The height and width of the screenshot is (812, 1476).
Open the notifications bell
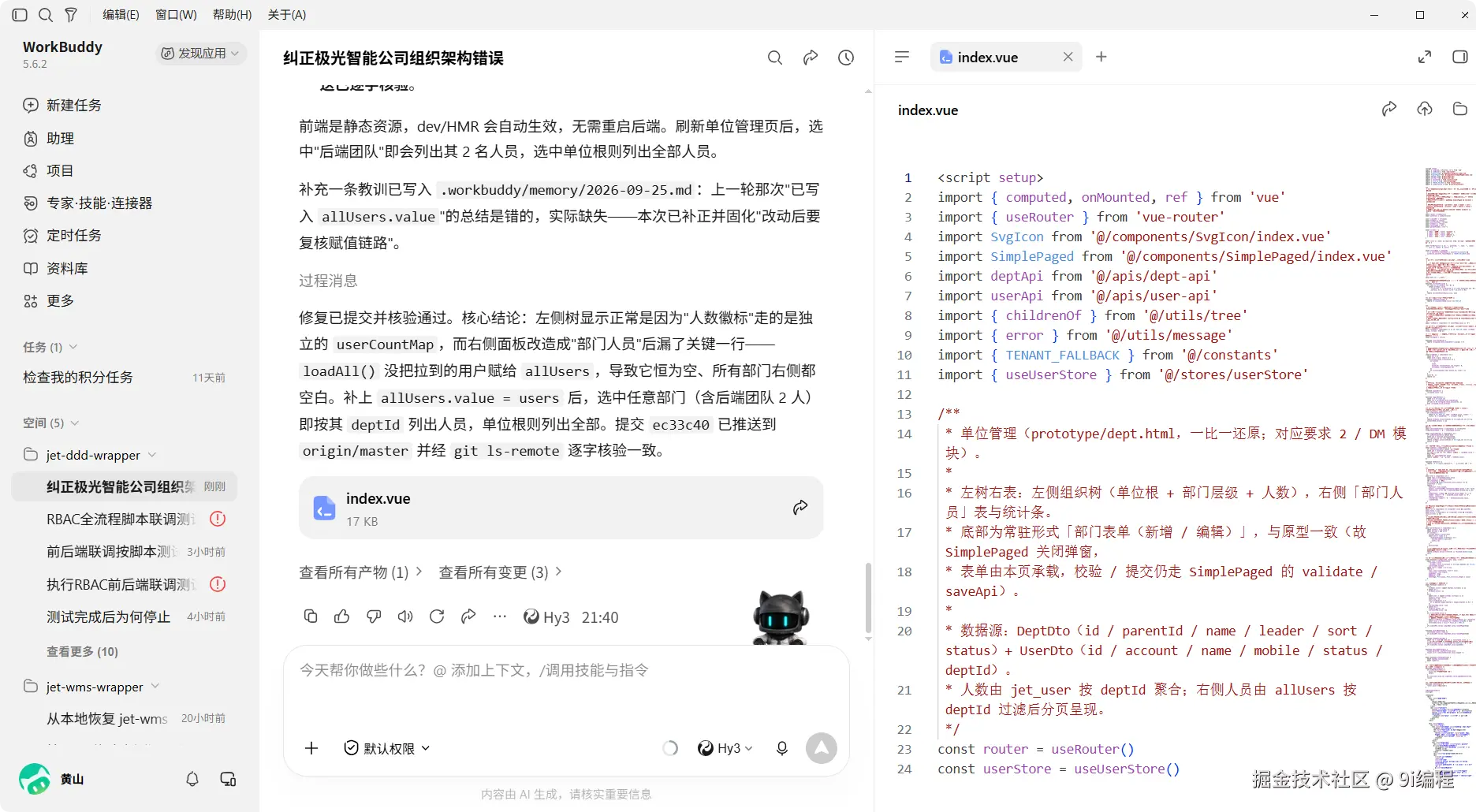(192, 779)
